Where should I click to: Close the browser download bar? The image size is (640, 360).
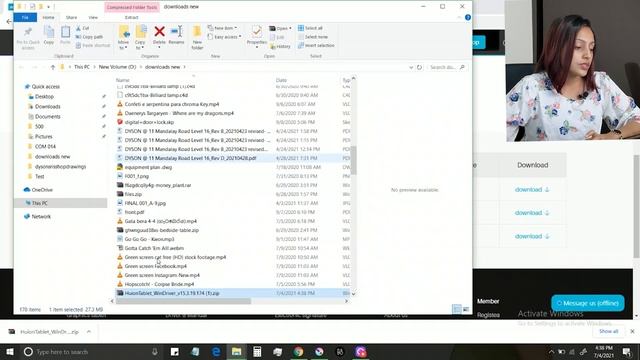click(632, 331)
